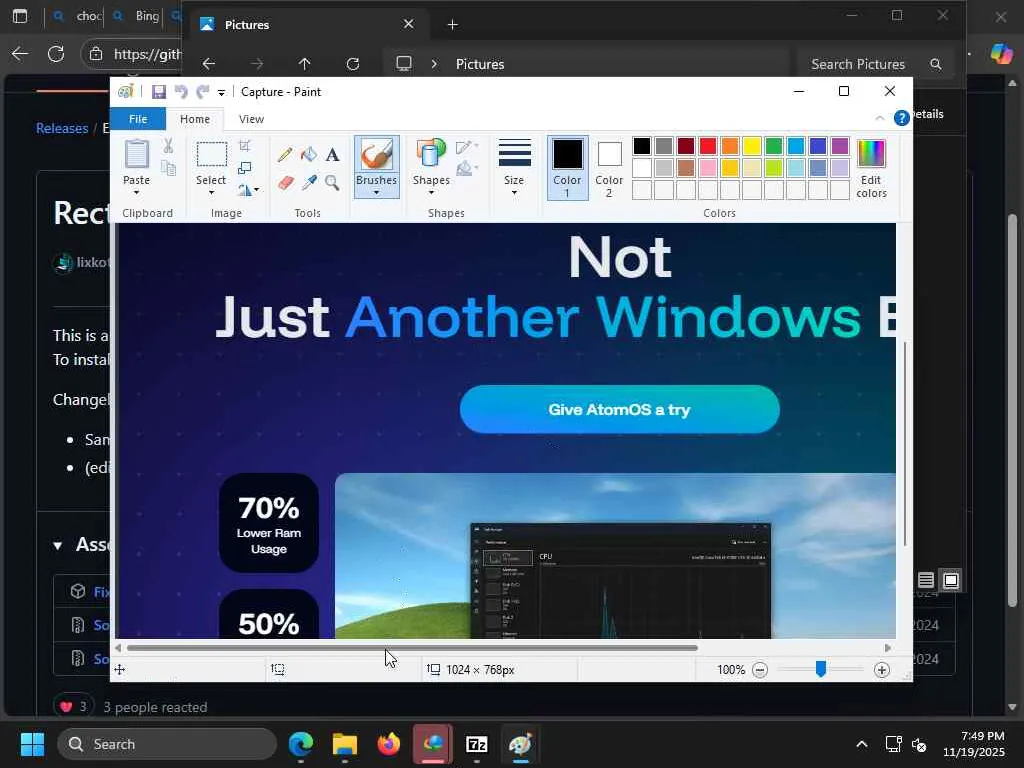Click Paint horizontal scrollbar thumb
The width and height of the screenshot is (1024, 768).
point(412,648)
